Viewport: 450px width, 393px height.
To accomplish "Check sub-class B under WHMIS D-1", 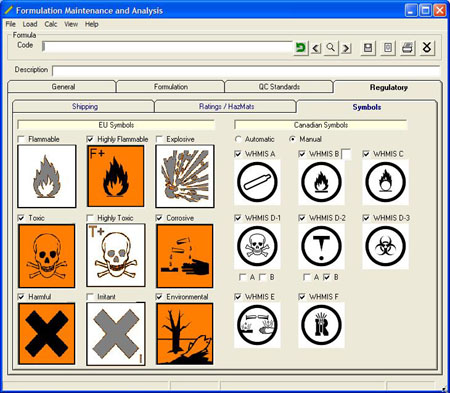I will point(262,277).
